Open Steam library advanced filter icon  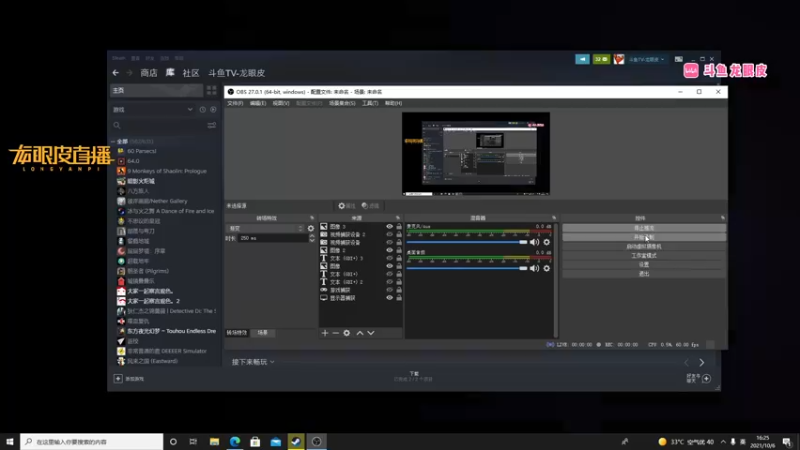pyautogui.click(x=211, y=126)
